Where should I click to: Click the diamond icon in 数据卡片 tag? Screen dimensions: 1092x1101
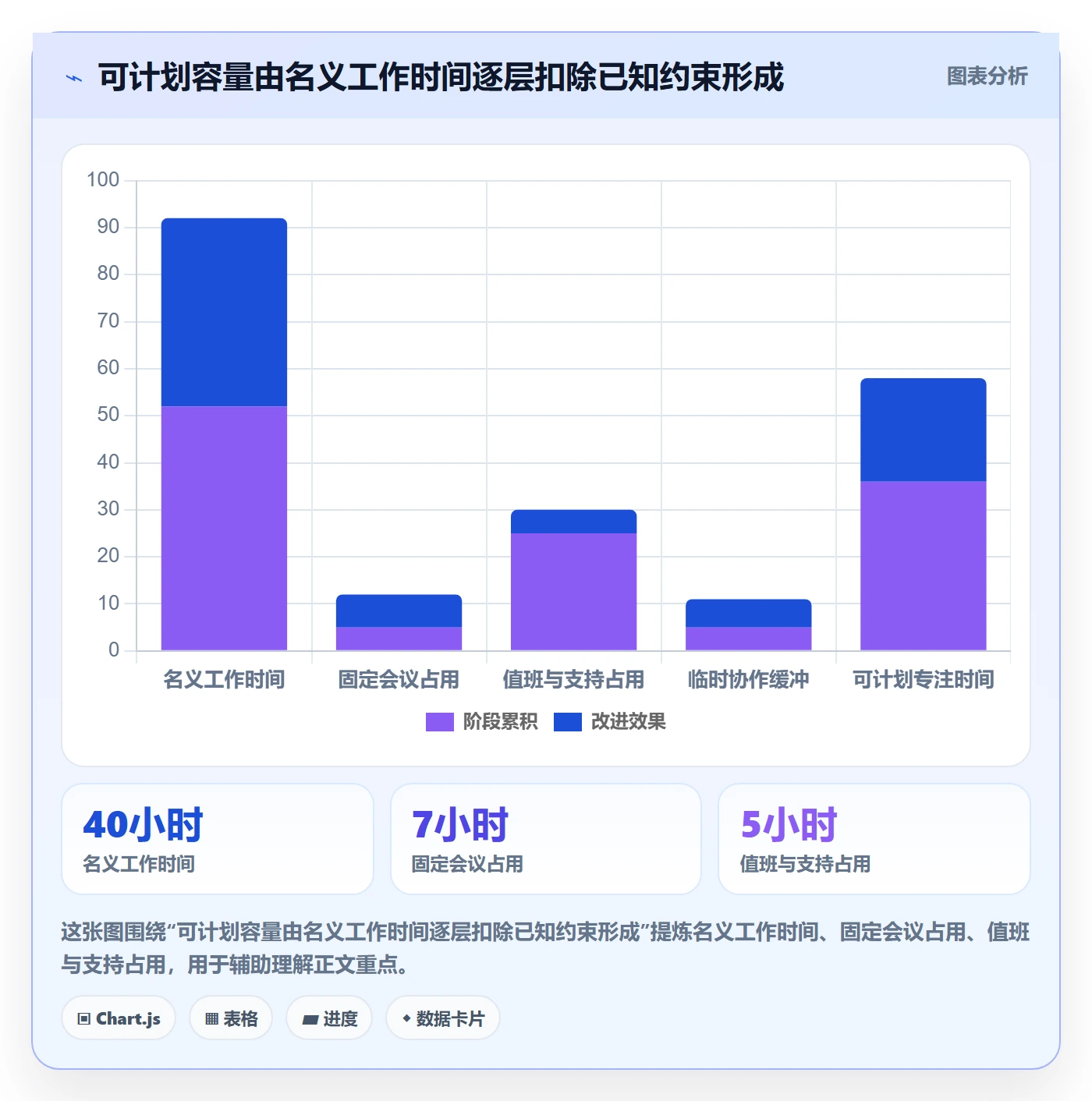point(406,1018)
